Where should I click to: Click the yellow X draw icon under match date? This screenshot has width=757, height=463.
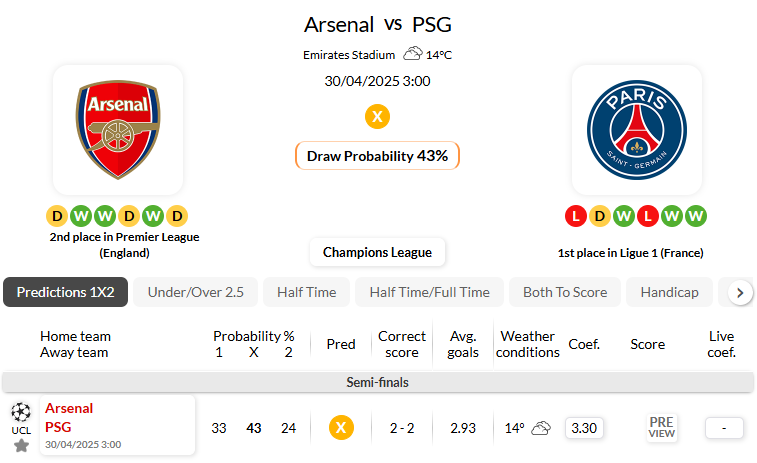click(378, 117)
